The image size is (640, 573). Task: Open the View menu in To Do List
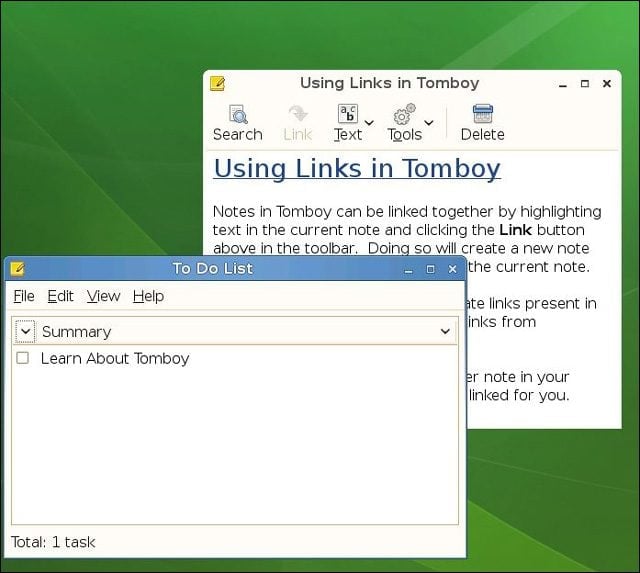[103, 296]
